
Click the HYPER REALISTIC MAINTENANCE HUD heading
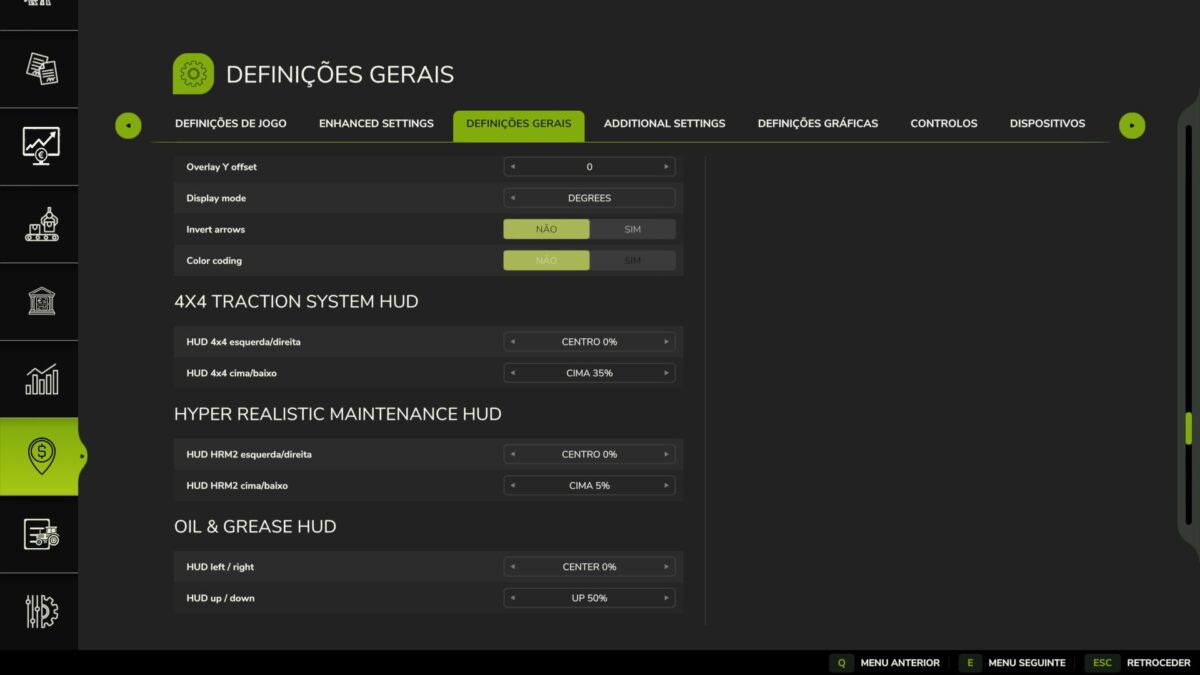(338, 414)
